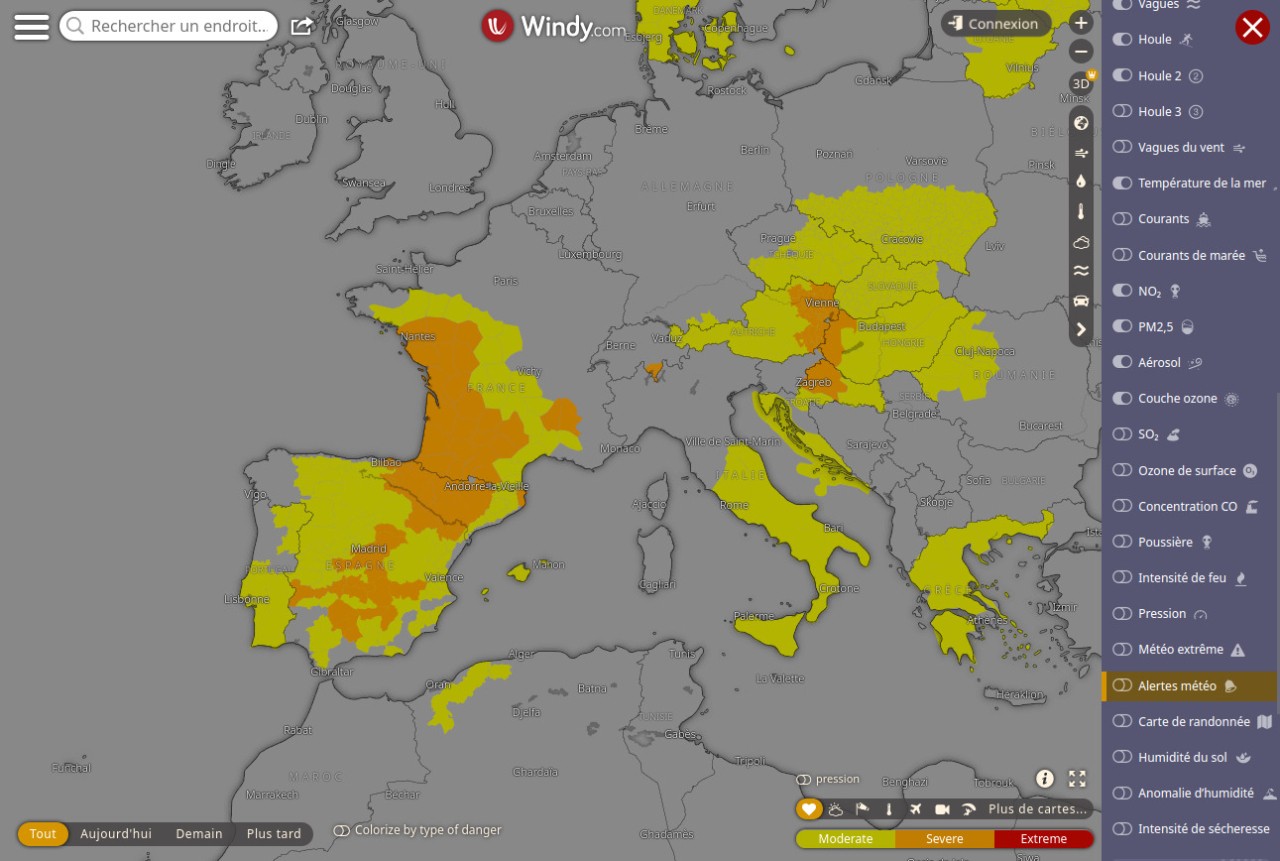
Task: Toggle the pression overlay switch
Action: point(802,779)
